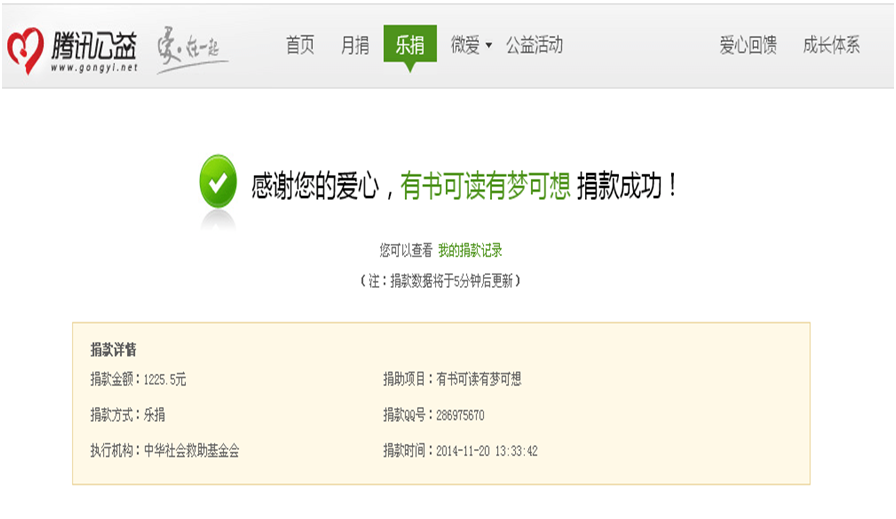Expand the dropdown arrow beside 微爱

pyautogui.click(x=489, y=47)
